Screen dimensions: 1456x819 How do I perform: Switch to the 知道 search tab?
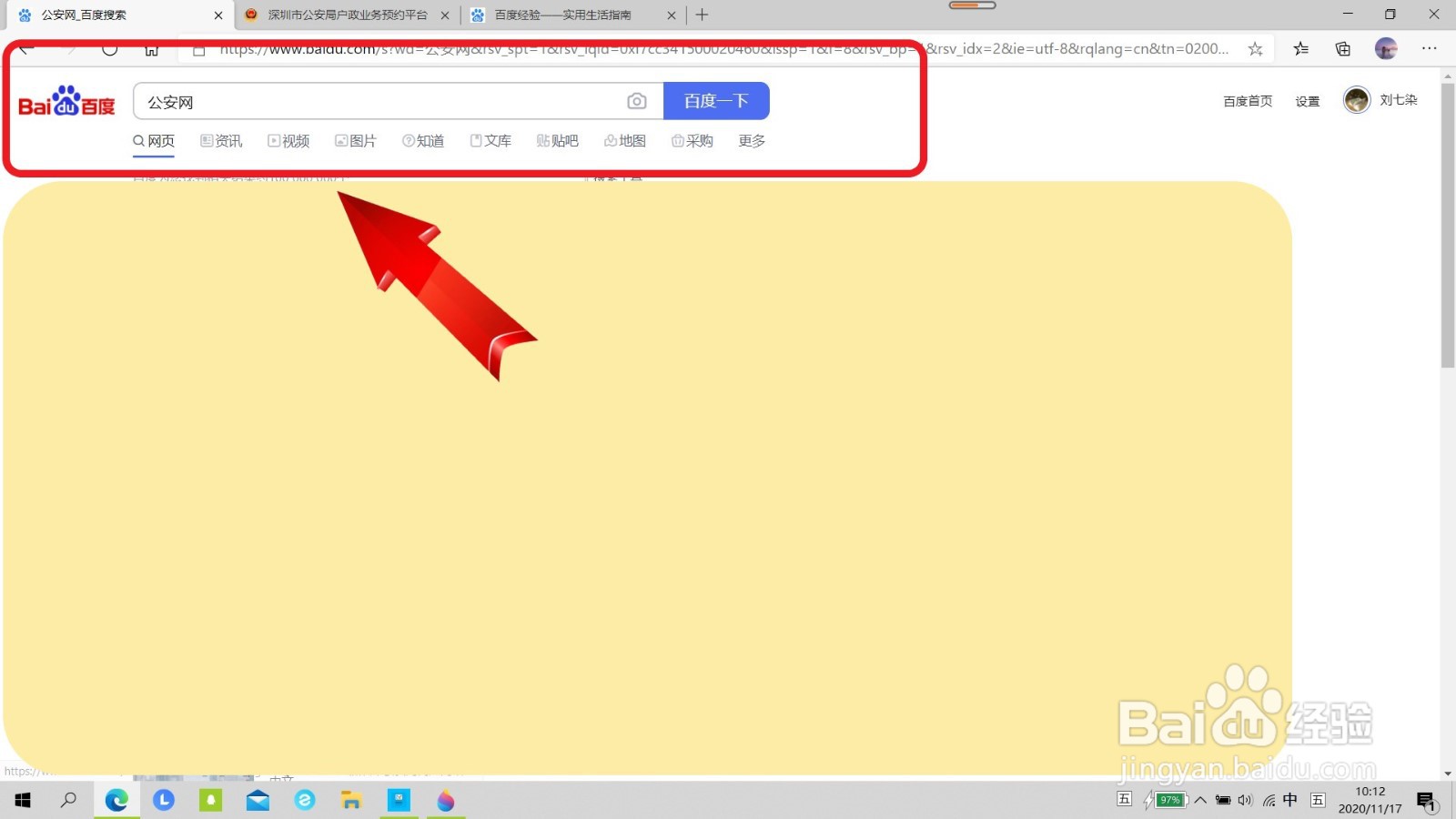423,141
